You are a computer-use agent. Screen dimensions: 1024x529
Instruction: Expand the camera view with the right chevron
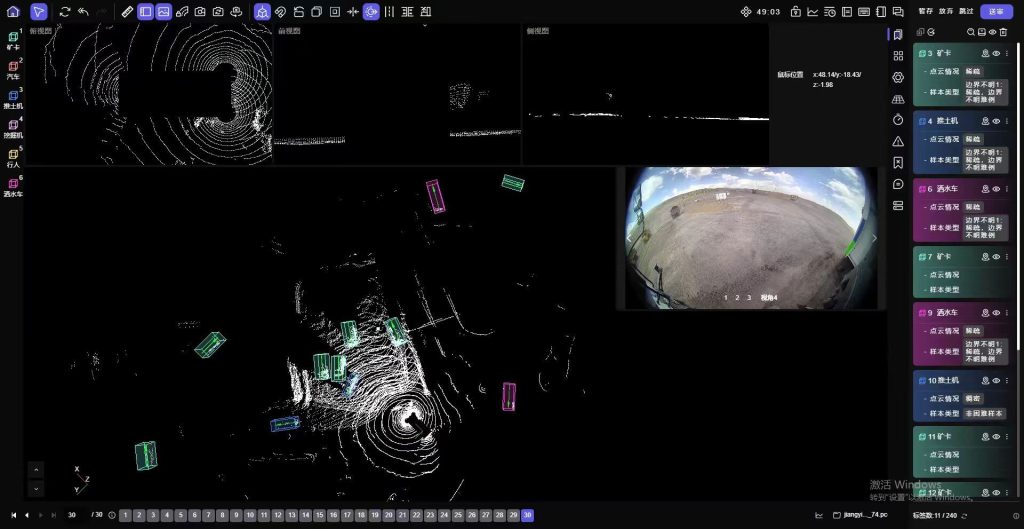875,238
